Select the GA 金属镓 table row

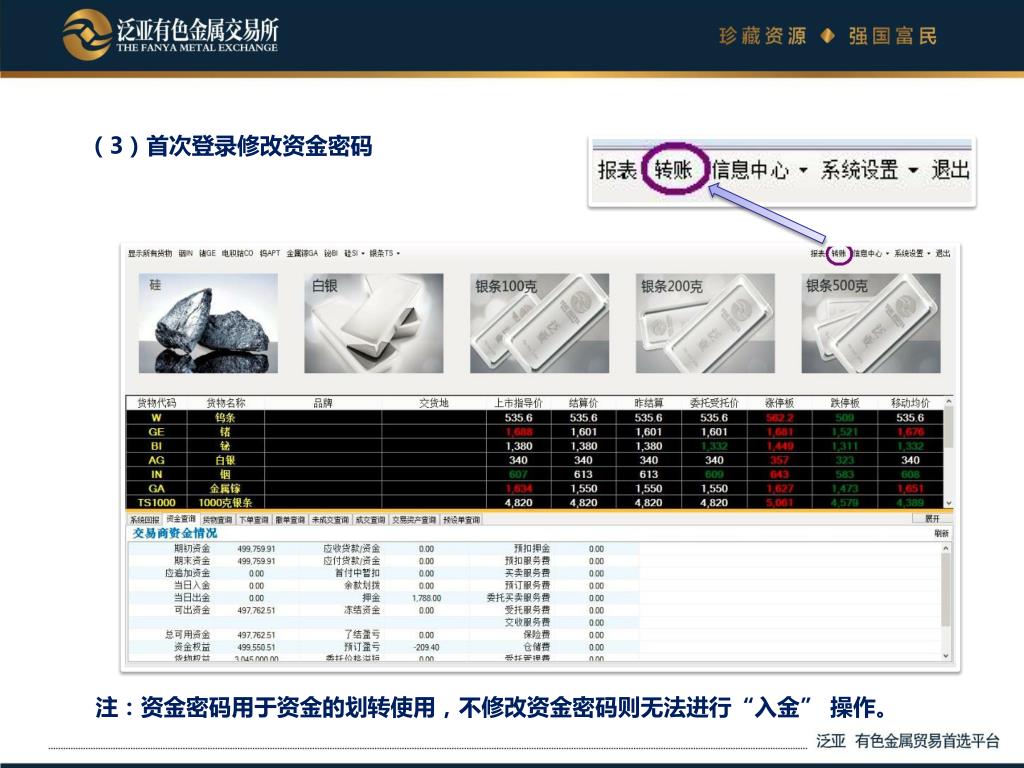coord(535,488)
